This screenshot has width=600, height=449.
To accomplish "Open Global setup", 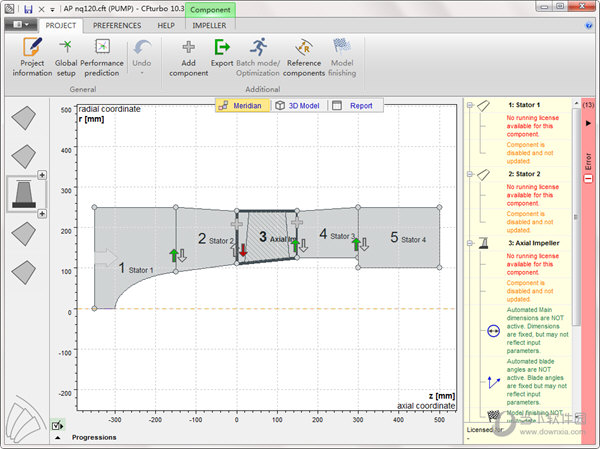I will tap(66, 57).
